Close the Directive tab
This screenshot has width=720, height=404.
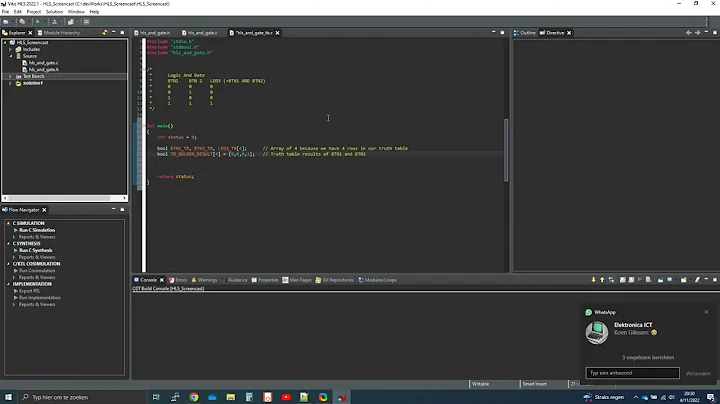569,33
